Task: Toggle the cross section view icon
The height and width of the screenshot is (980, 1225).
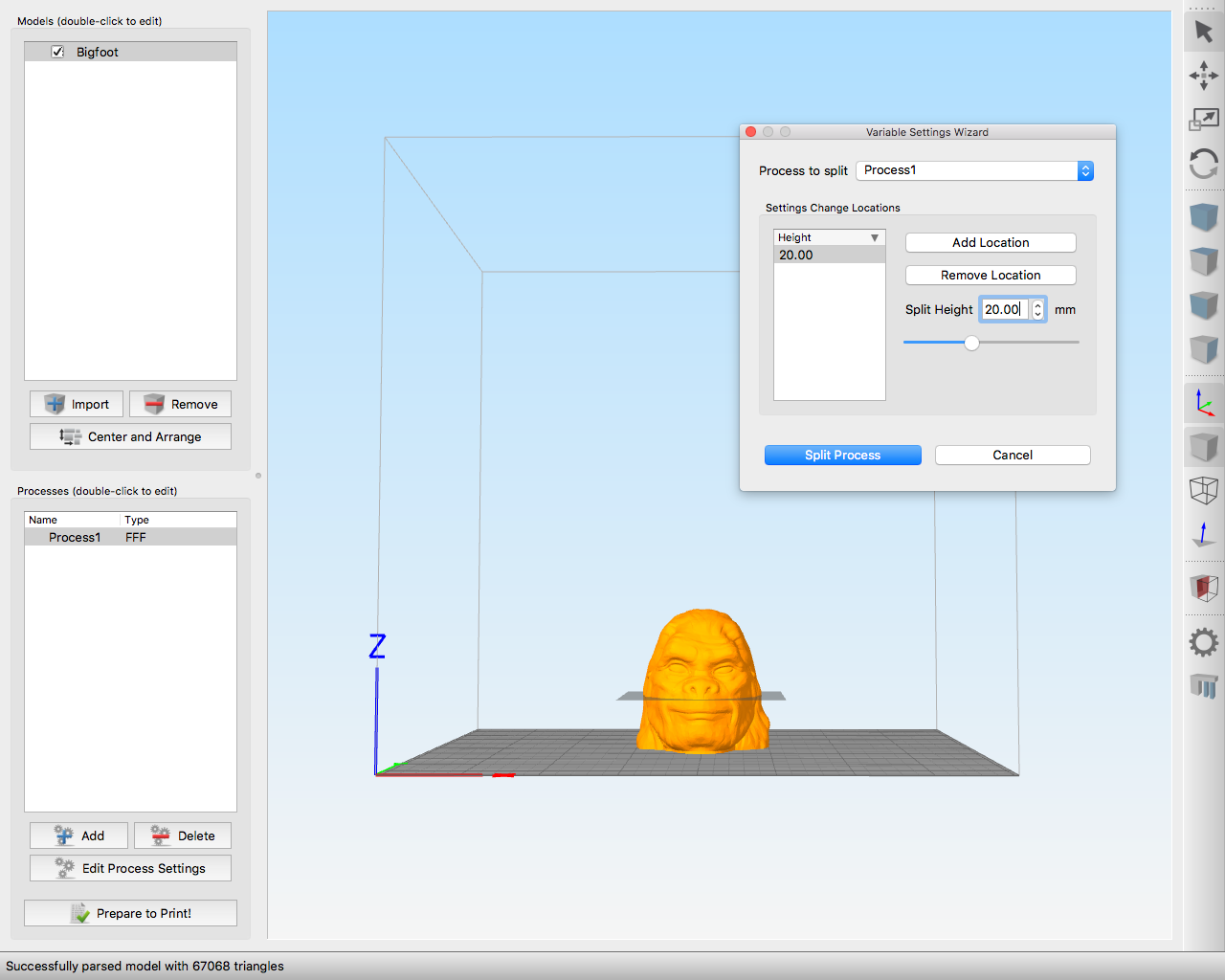Action: 1203,588
